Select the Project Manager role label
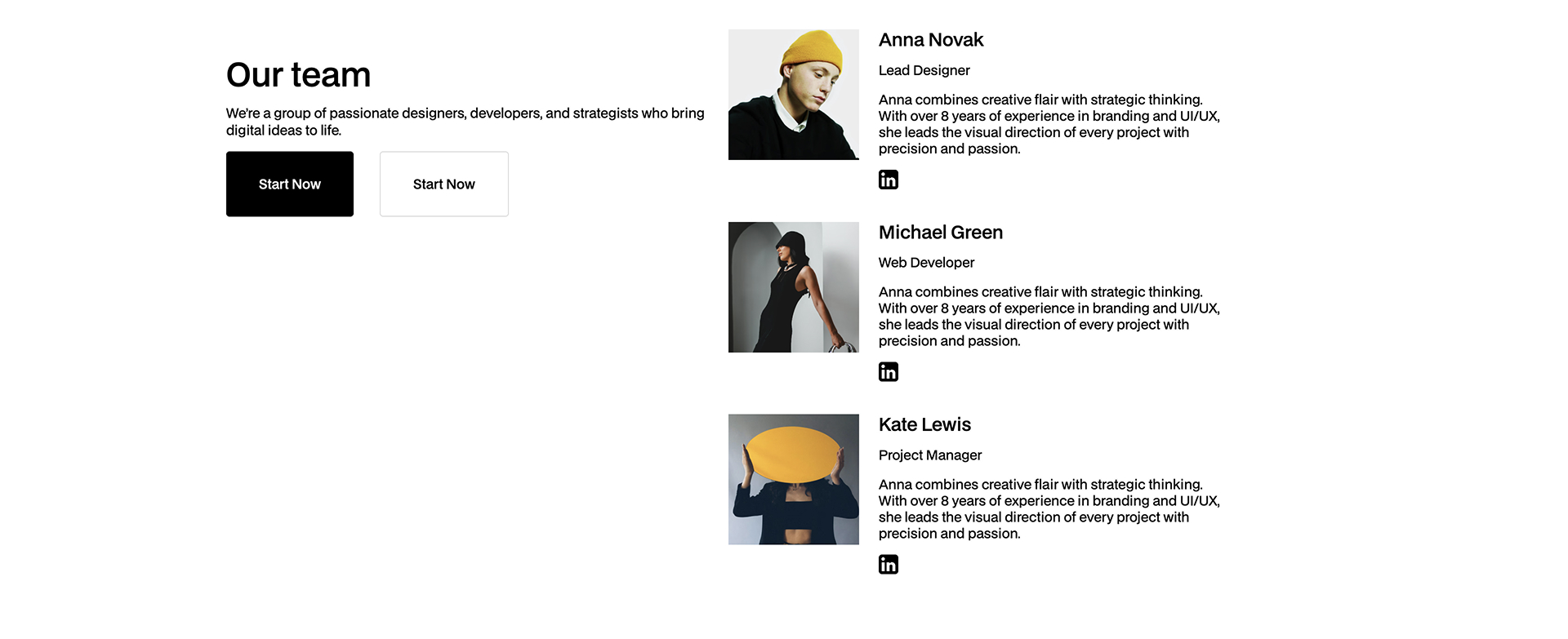1568x639 pixels. coord(929,455)
